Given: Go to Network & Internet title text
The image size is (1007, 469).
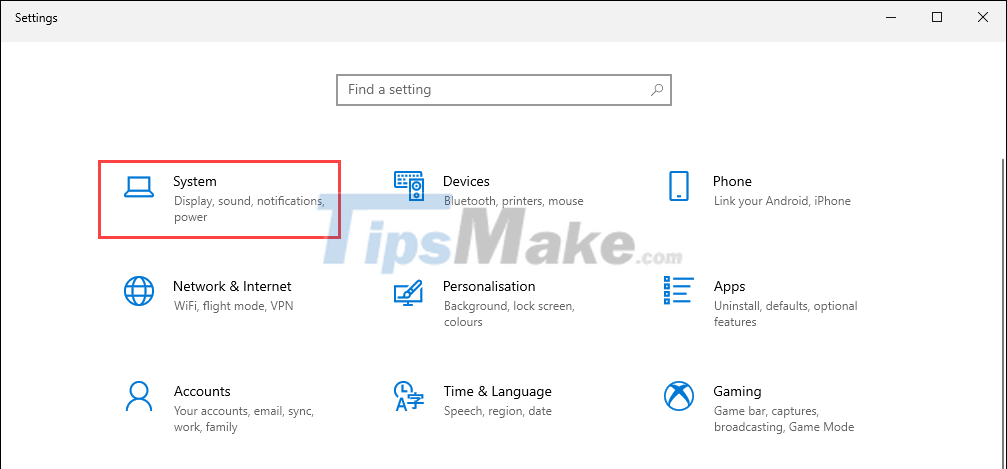Looking at the screenshot, I should point(232,286).
